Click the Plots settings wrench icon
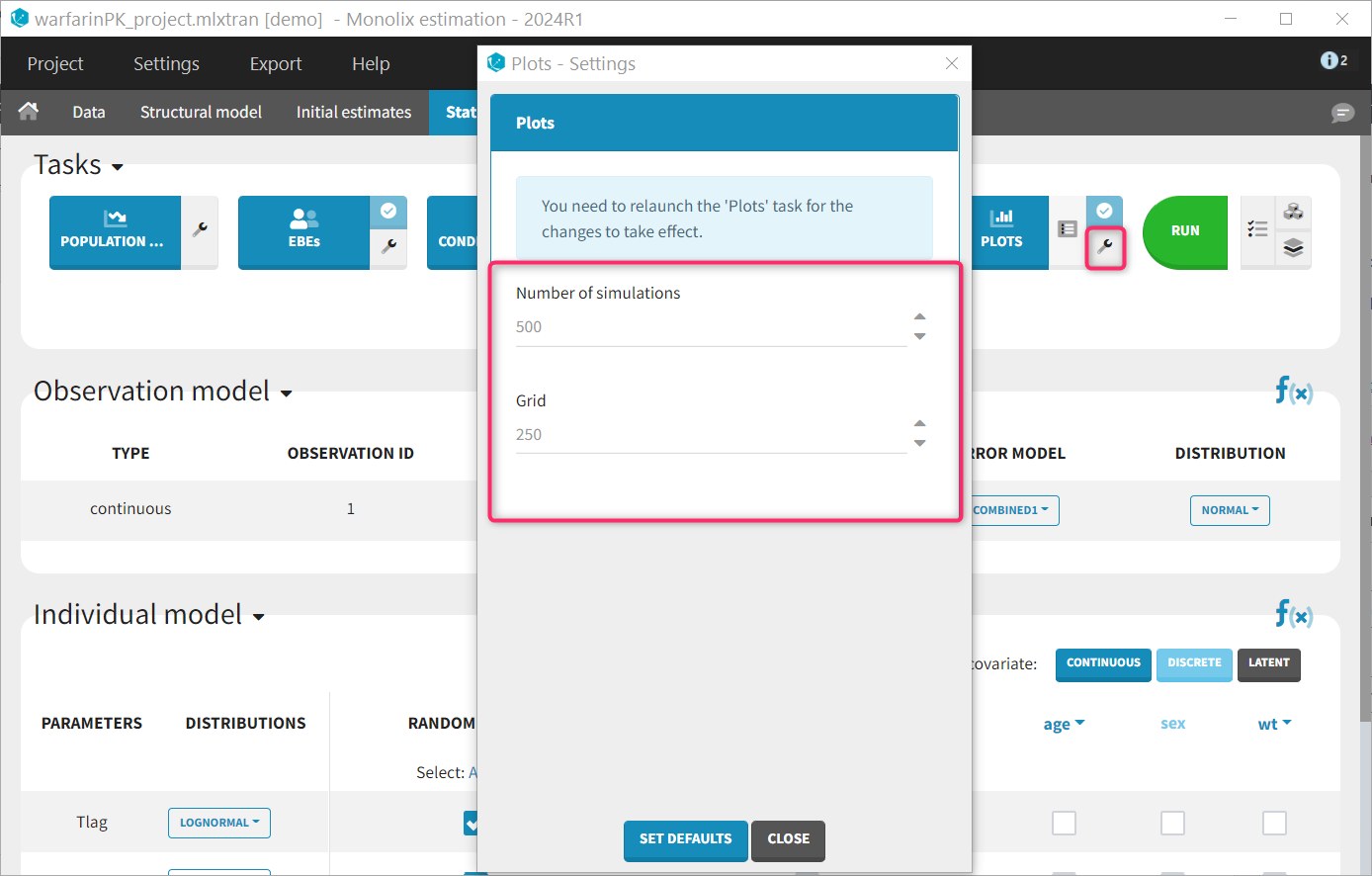The height and width of the screenshot is (876, 1372). pos(1105,247)
